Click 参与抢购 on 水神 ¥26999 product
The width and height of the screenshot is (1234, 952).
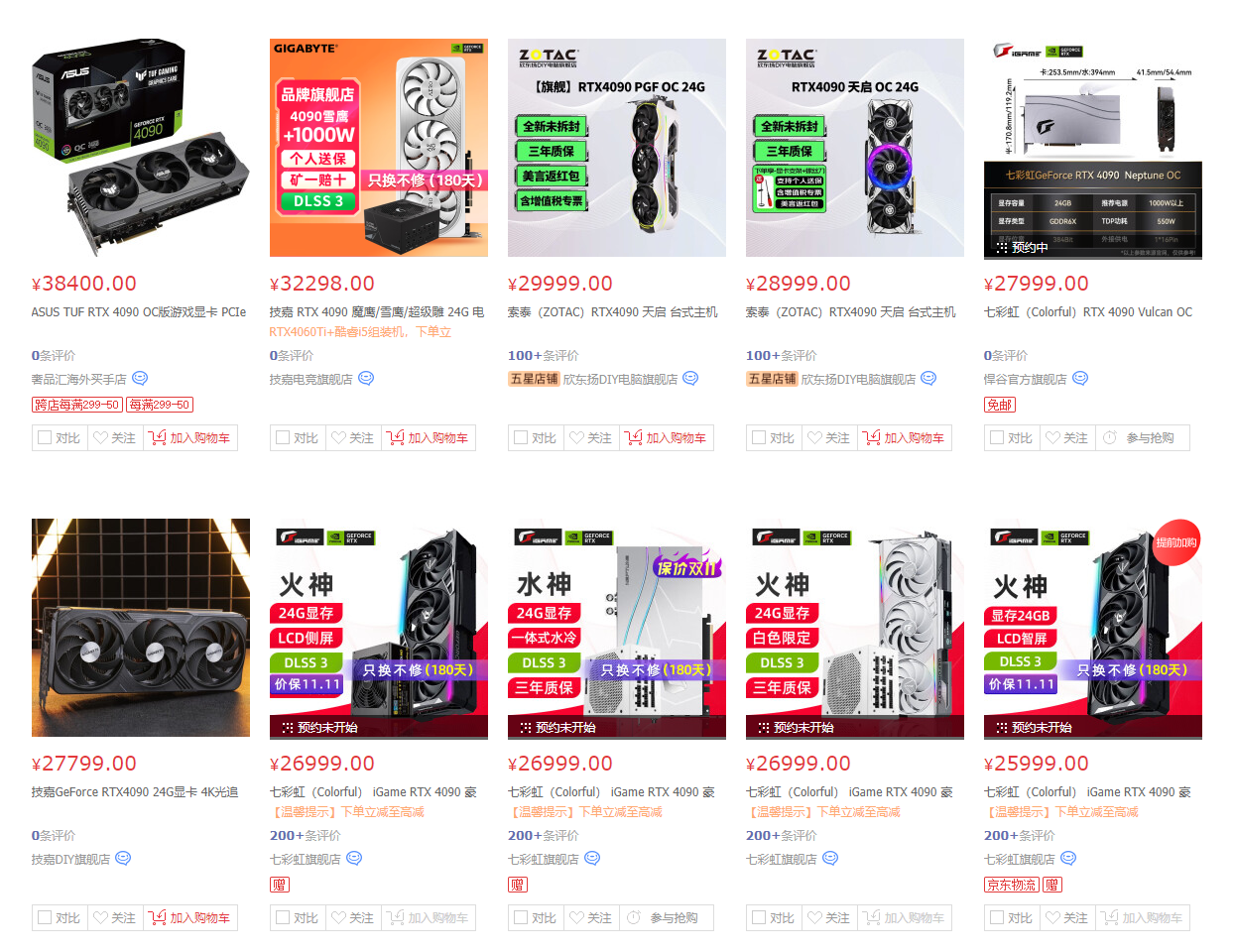[x=667, y=917]
